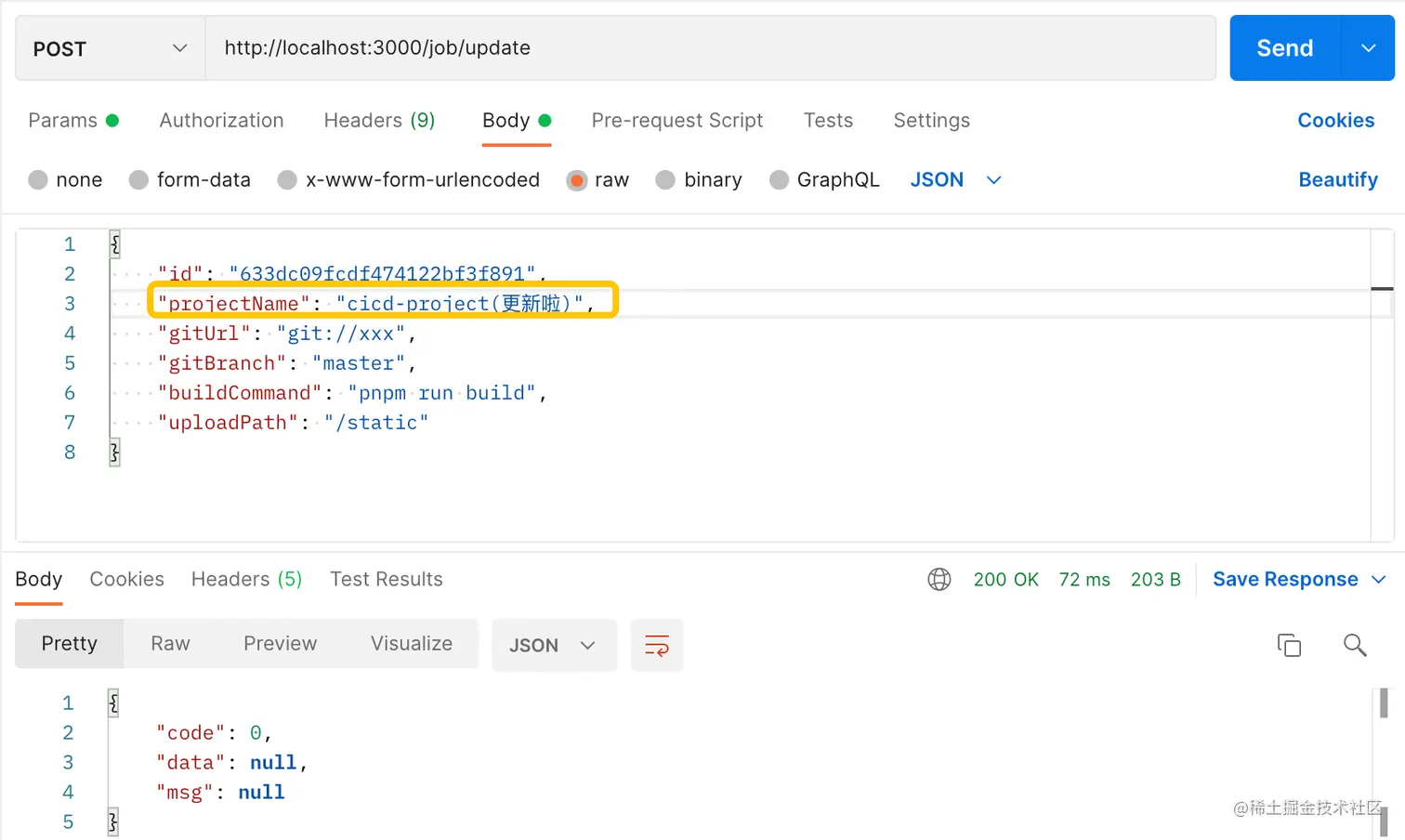Viewport: 1405px width, 840px height.
Task: Expand the Save Response chevron
Action: 1379,580
